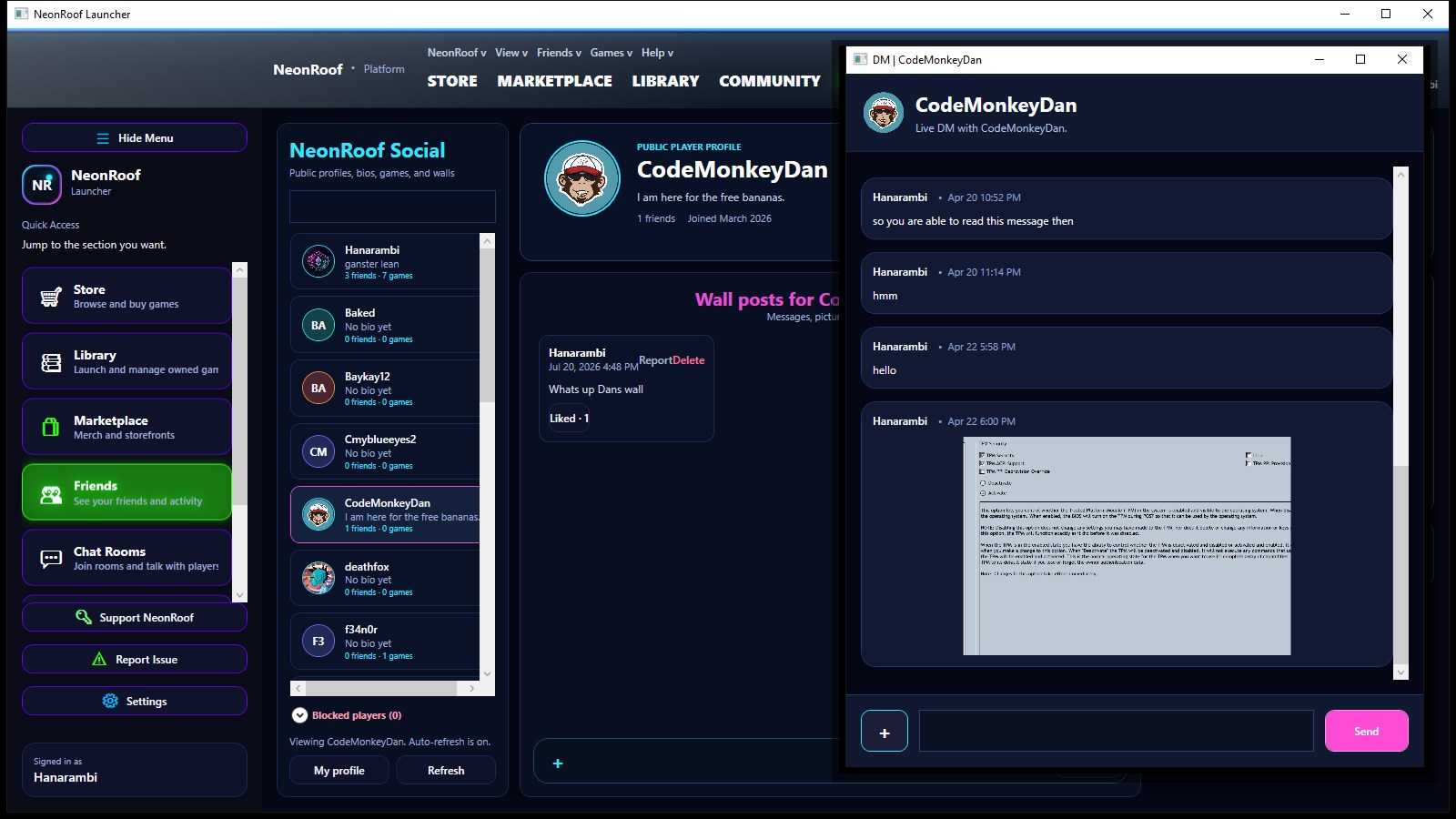This screenshot has height=819, width=1456.
Task: Go to the STORE tab
Action: (x=452, y=81)
